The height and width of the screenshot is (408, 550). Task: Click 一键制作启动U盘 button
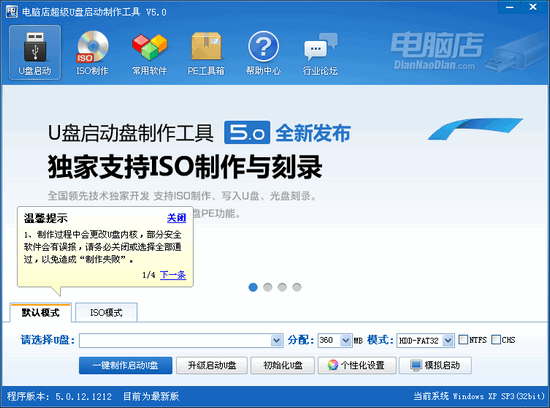(x=126, y=366)
